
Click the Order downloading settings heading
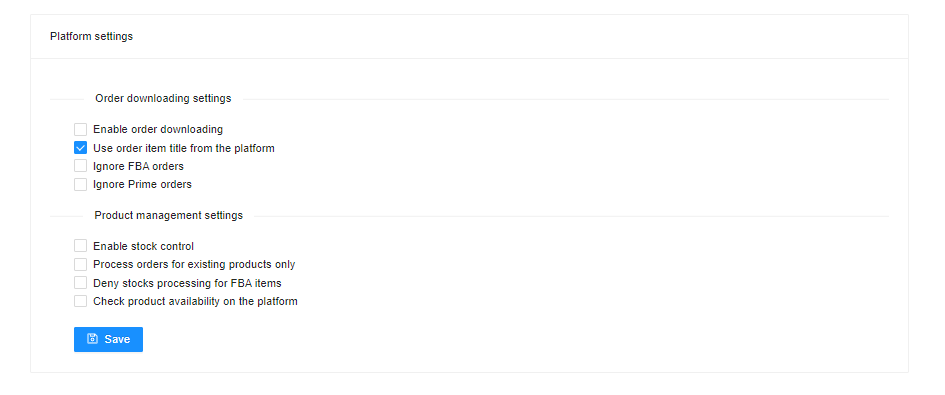pyautogui.click(x=163, y=98)
